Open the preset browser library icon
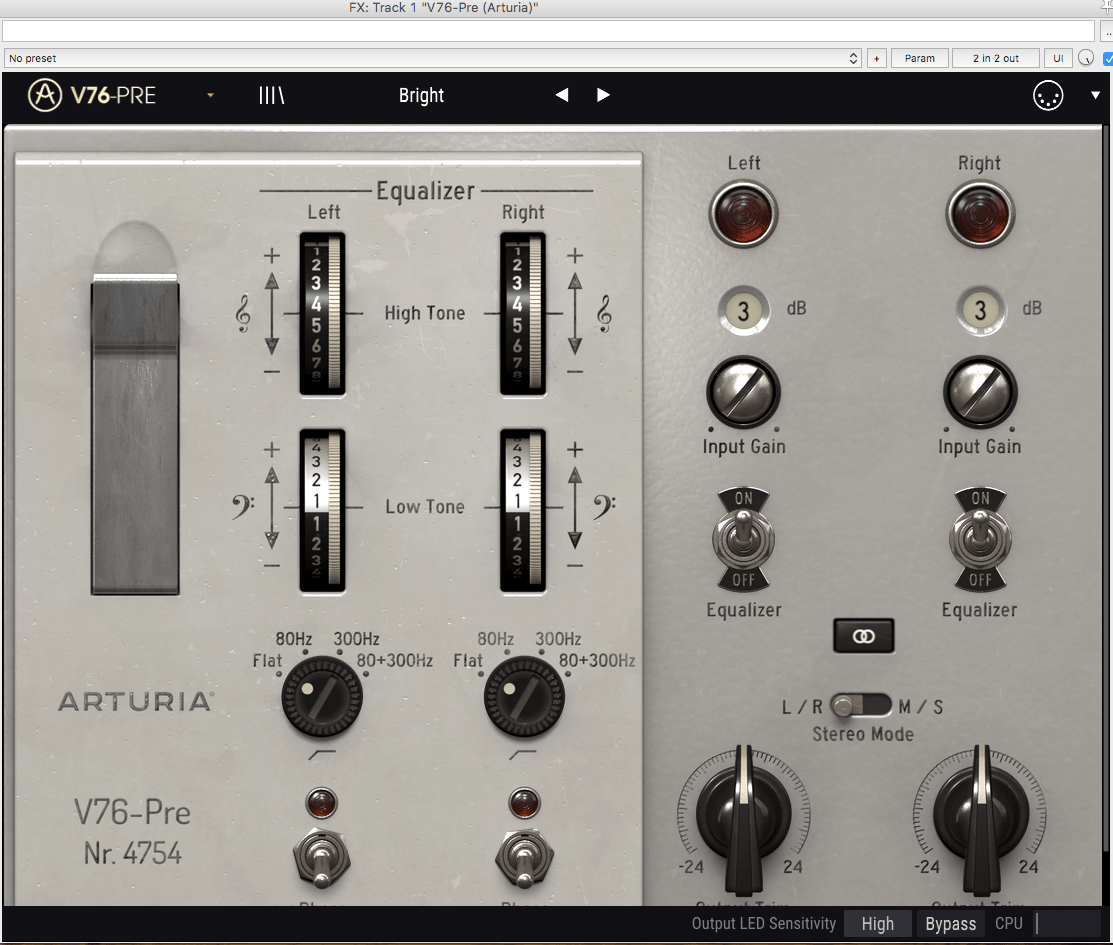 271,95
